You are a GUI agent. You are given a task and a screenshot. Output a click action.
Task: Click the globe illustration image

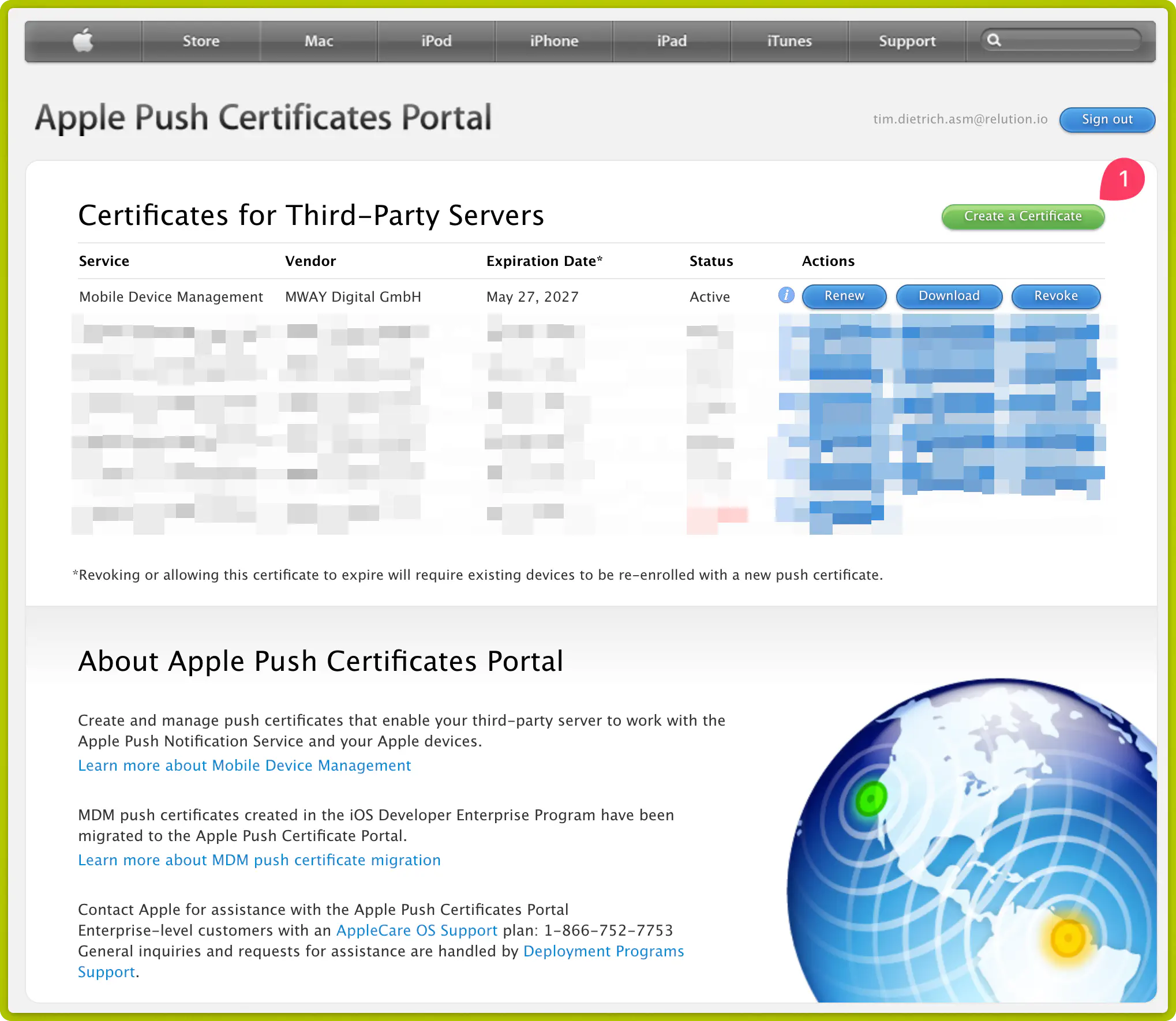[x=972, y=840]
